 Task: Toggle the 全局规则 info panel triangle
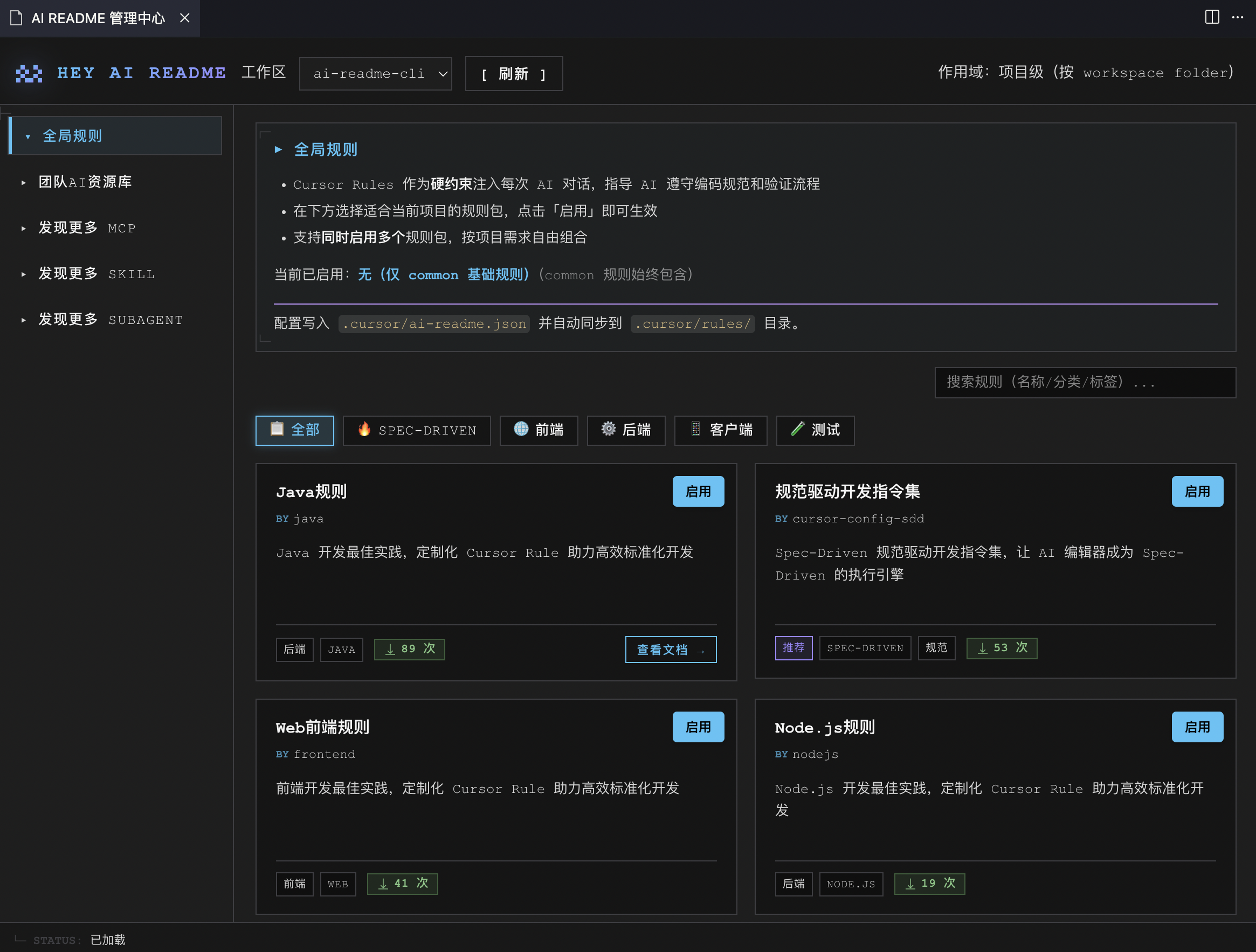point(278,149)
